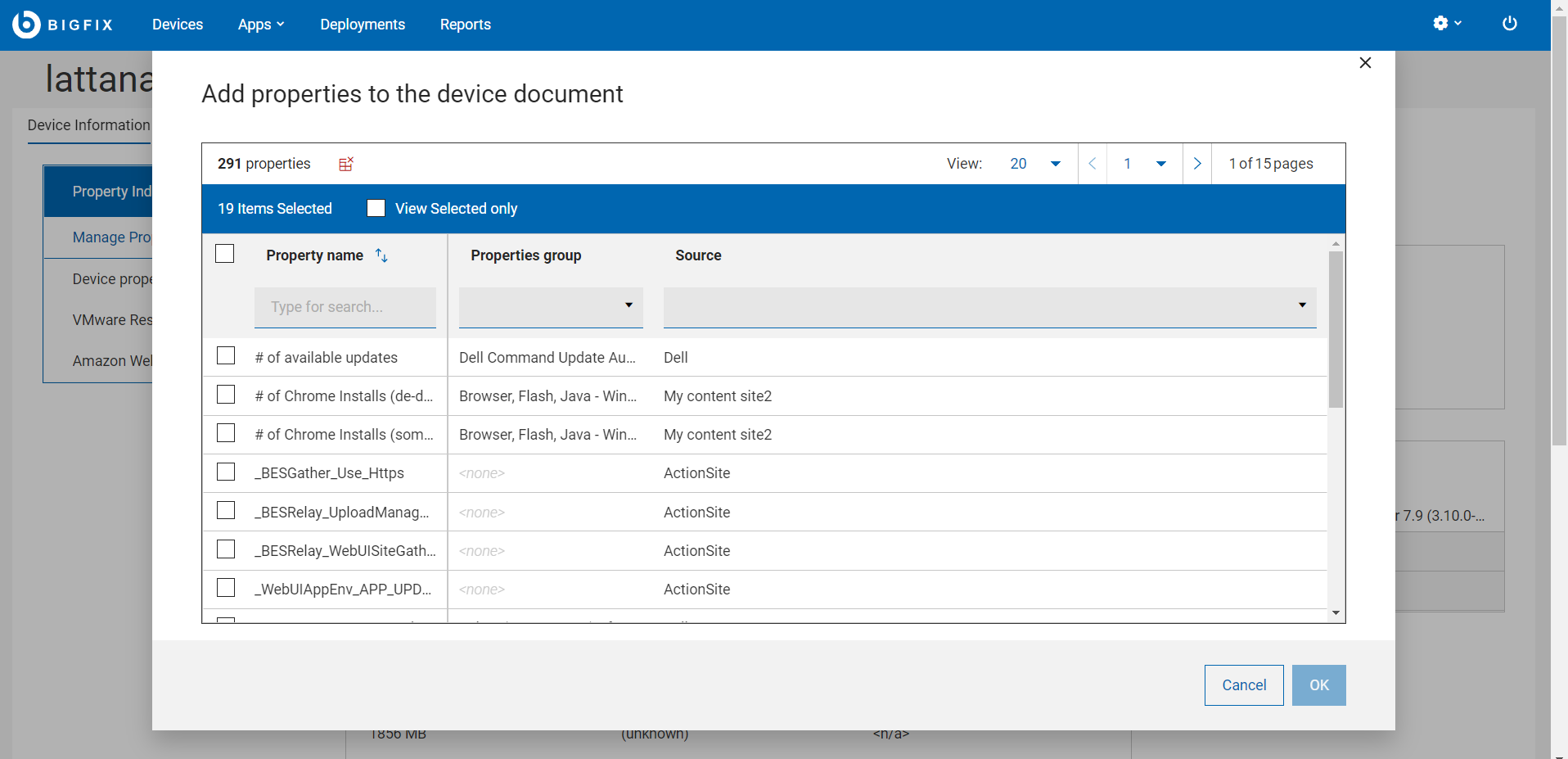Enable View Selected only checkbox
This screenshot has width=1568, height=759.
(376, 209)
